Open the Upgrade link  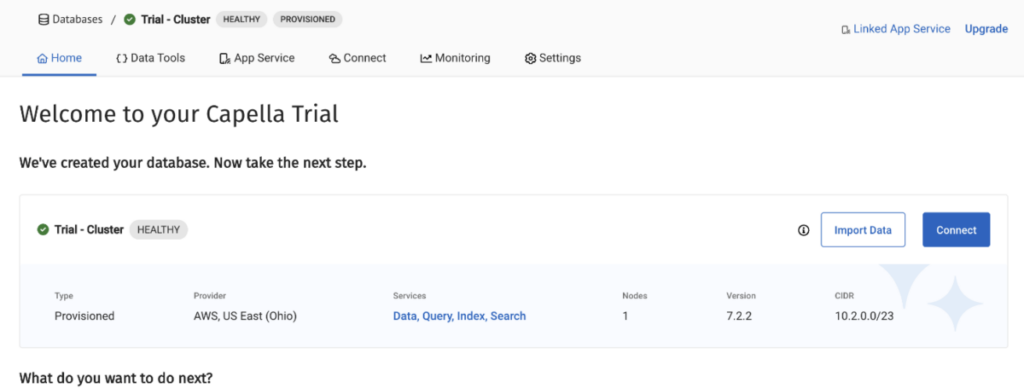tap(986, 29)
